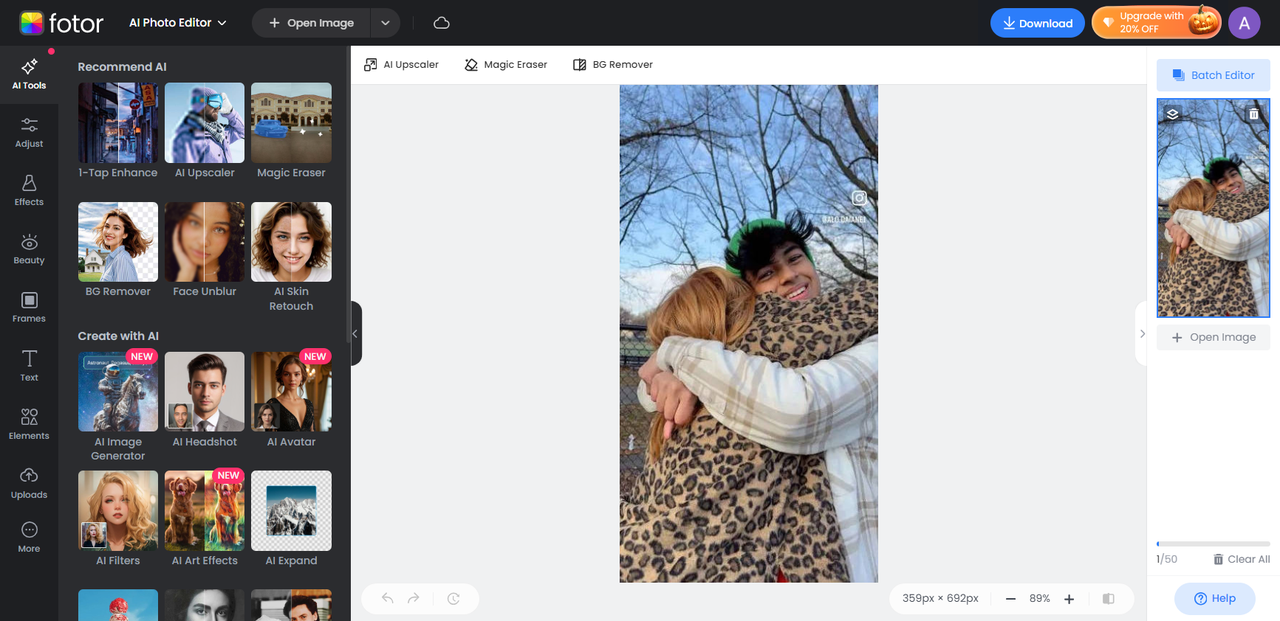Zoom out with the minus icon
Image resolution: width=1280 pixels, height=621 pixels.
pos(1011,598)
